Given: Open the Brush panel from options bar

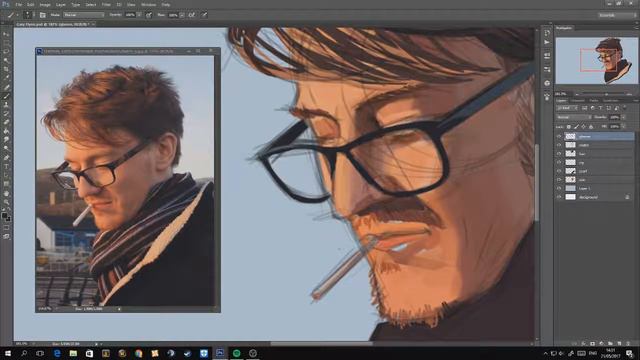Looking at the screenshot, I should tap(42, 15).
